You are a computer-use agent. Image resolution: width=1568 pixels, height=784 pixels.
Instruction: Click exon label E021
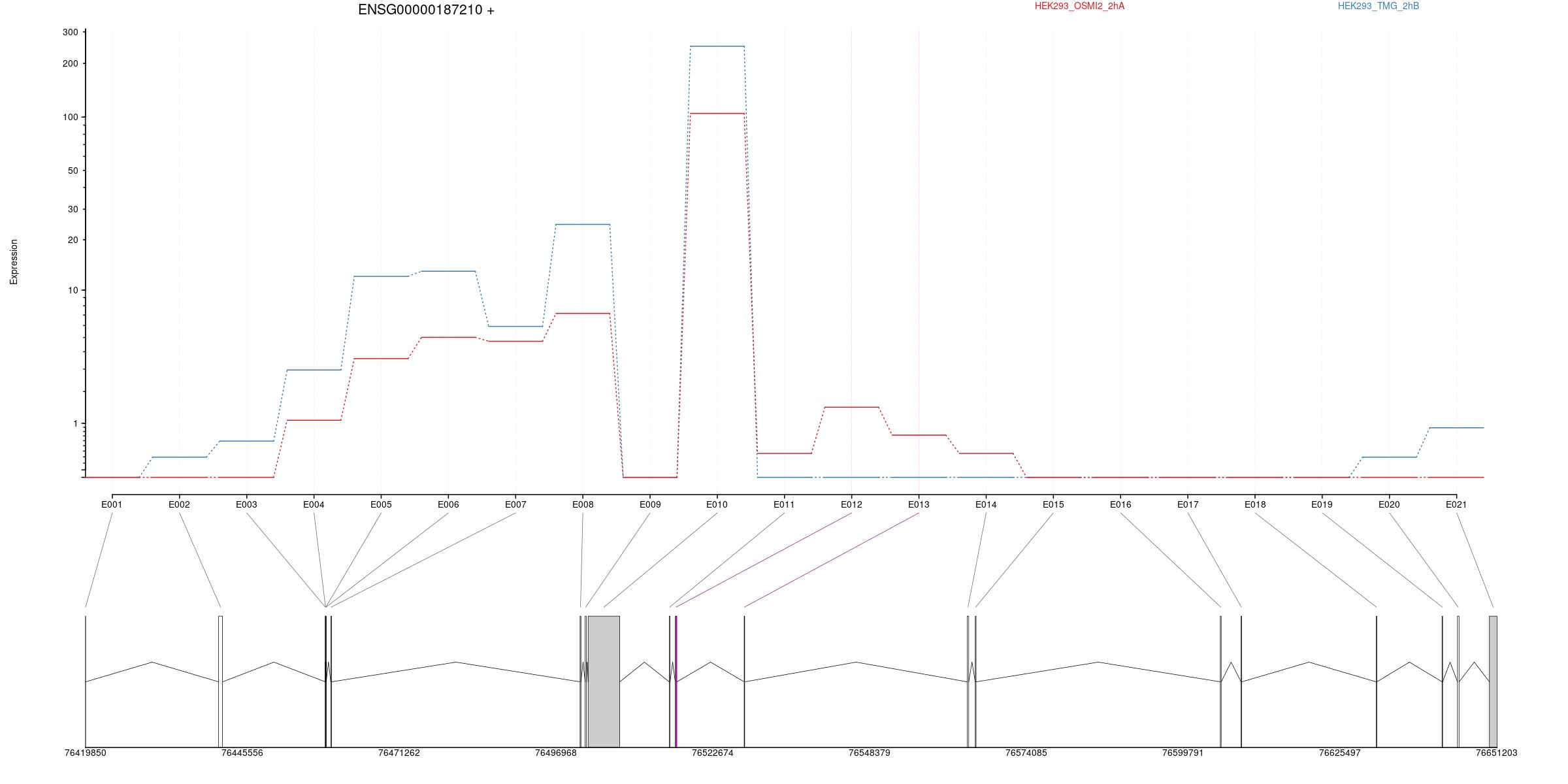[1456, 504]
